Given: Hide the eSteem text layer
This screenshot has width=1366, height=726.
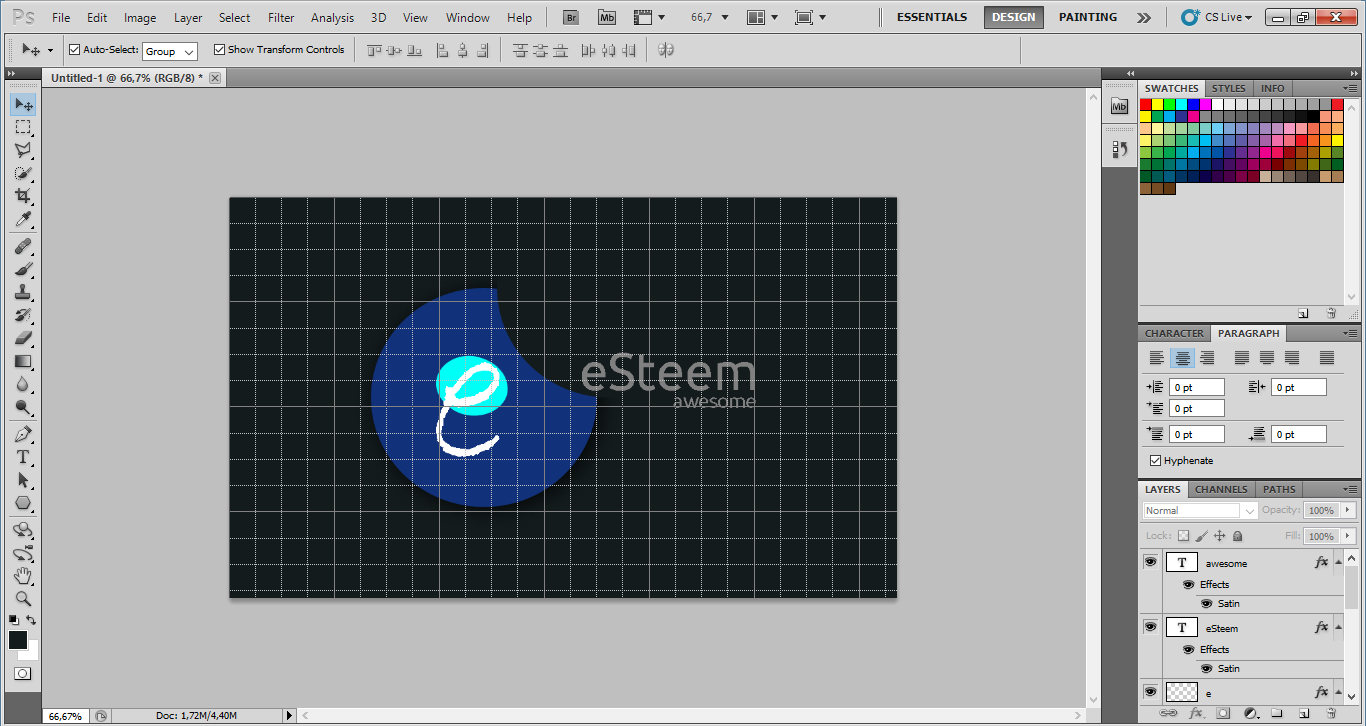Looking at the screenshot, I should [1150, 627].
